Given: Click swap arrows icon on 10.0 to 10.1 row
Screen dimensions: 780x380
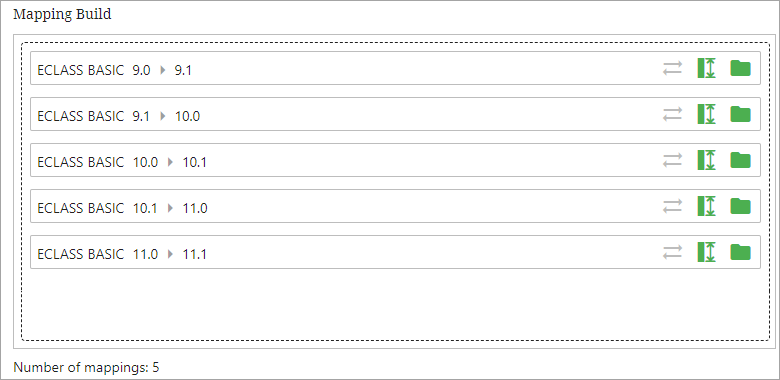Looking at the screenshot, I should point(672,161).
